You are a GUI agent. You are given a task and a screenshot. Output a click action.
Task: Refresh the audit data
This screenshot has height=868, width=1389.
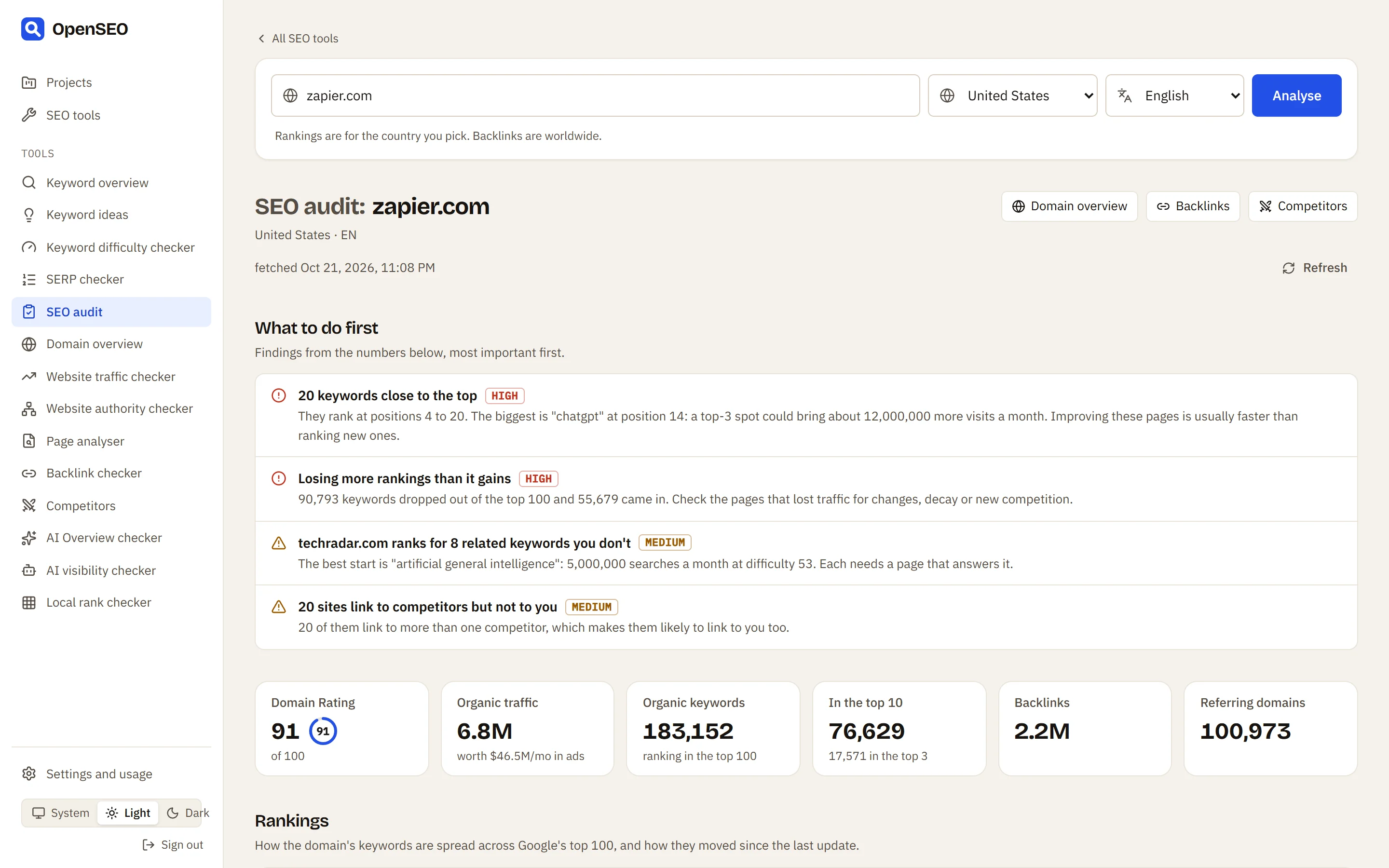click(1315, 268)
